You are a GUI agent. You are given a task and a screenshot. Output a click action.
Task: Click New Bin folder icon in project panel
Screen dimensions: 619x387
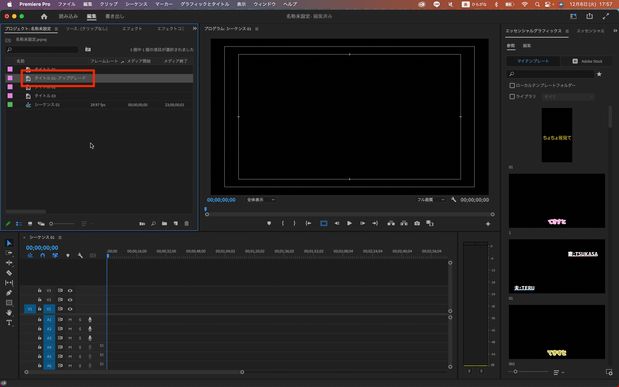coord(164,224)
